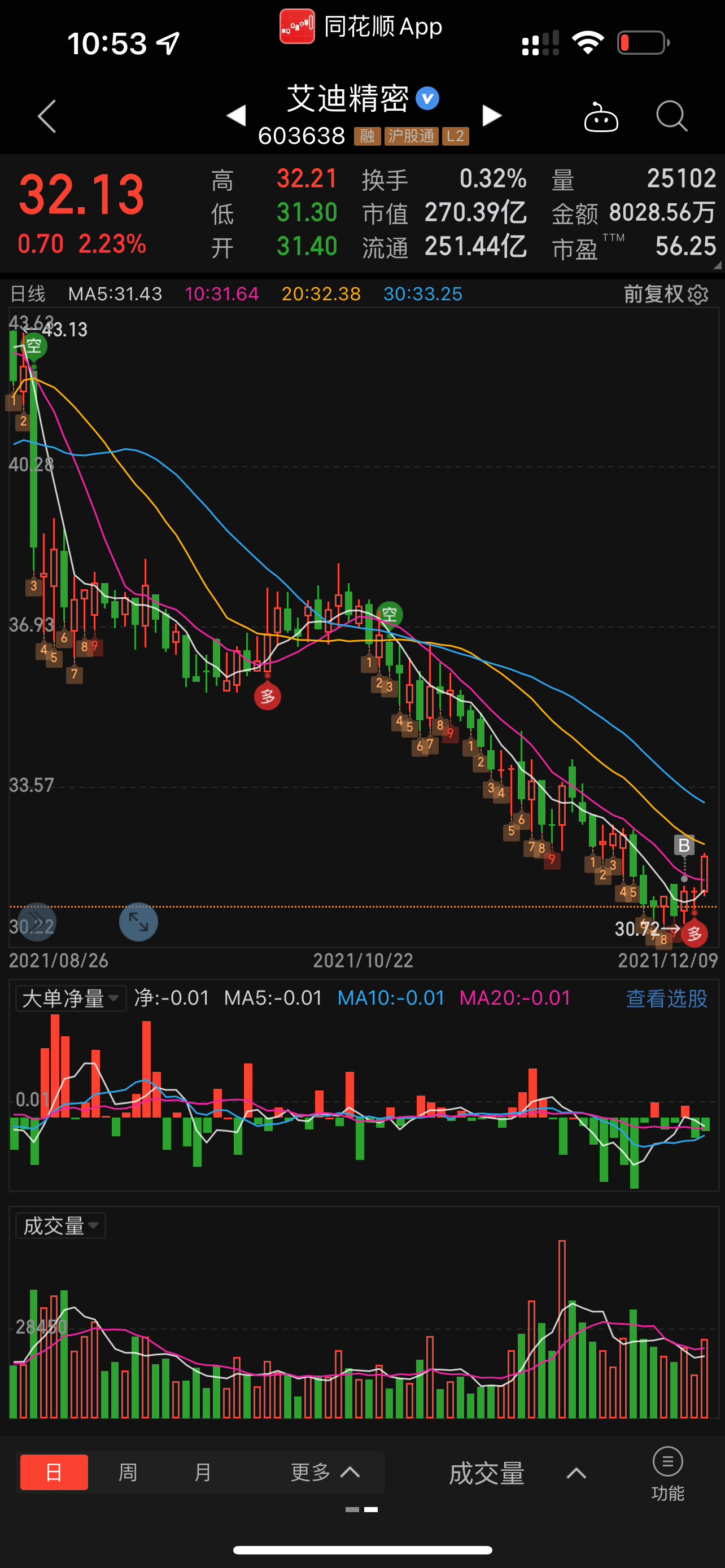Tap the page indicator dots at bottom

point(361,1509)
